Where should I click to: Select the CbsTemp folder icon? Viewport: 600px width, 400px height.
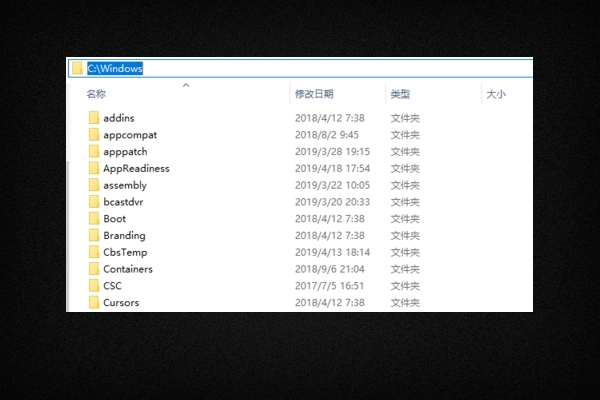[94, 252]
